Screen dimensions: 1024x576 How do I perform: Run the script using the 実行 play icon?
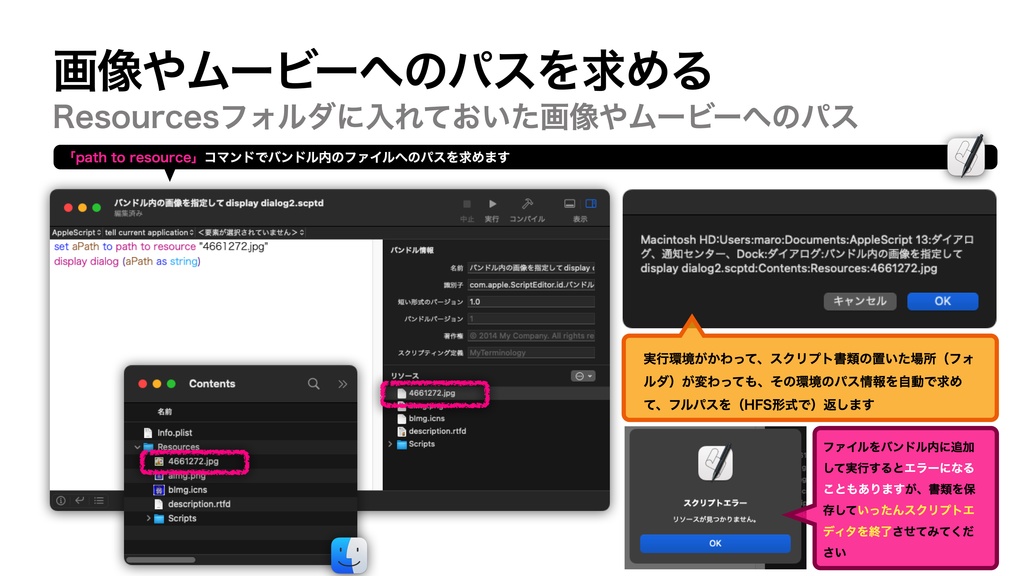[493, 203]
